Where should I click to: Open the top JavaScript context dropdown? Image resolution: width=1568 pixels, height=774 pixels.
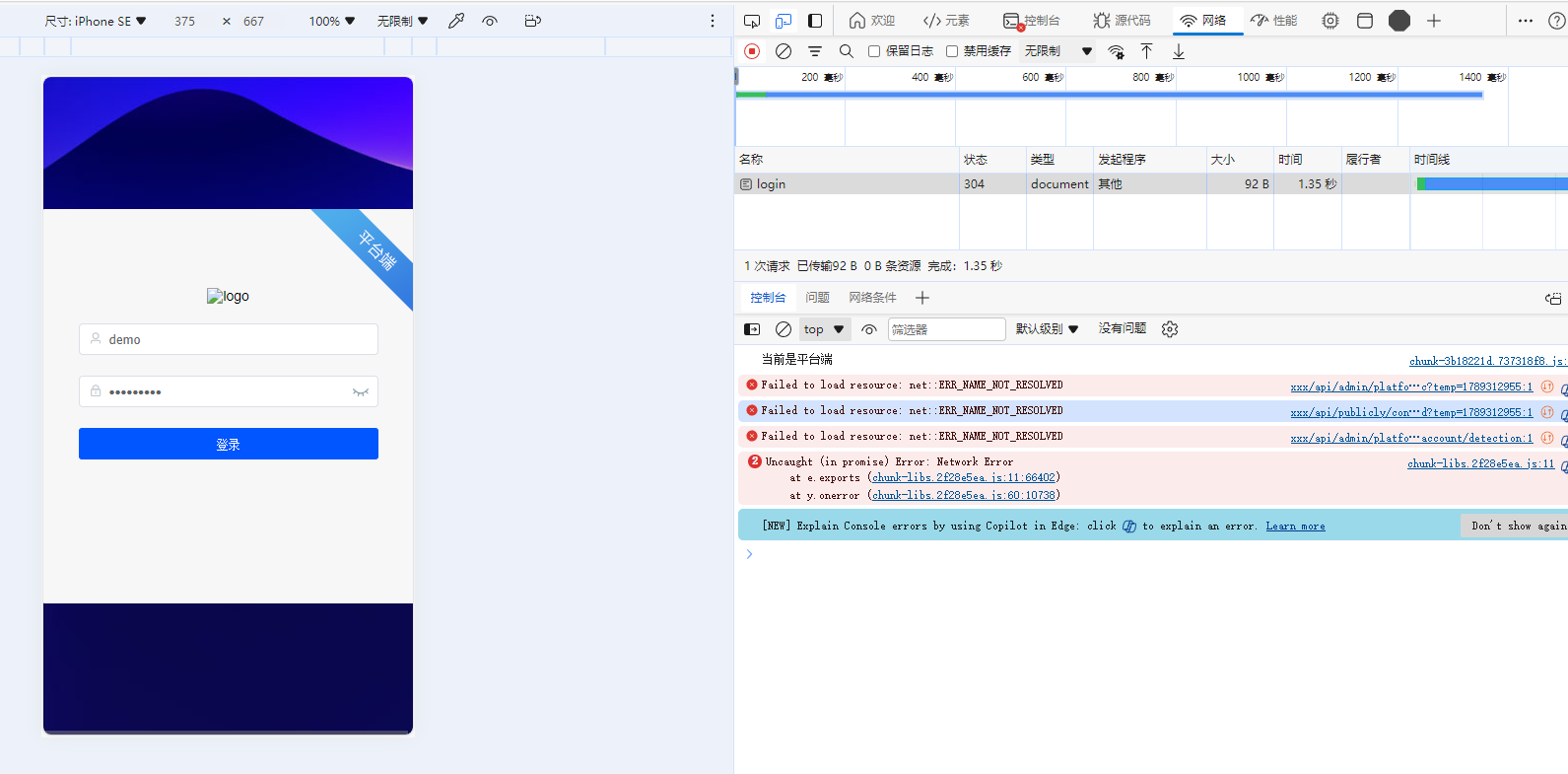point(824,329)
